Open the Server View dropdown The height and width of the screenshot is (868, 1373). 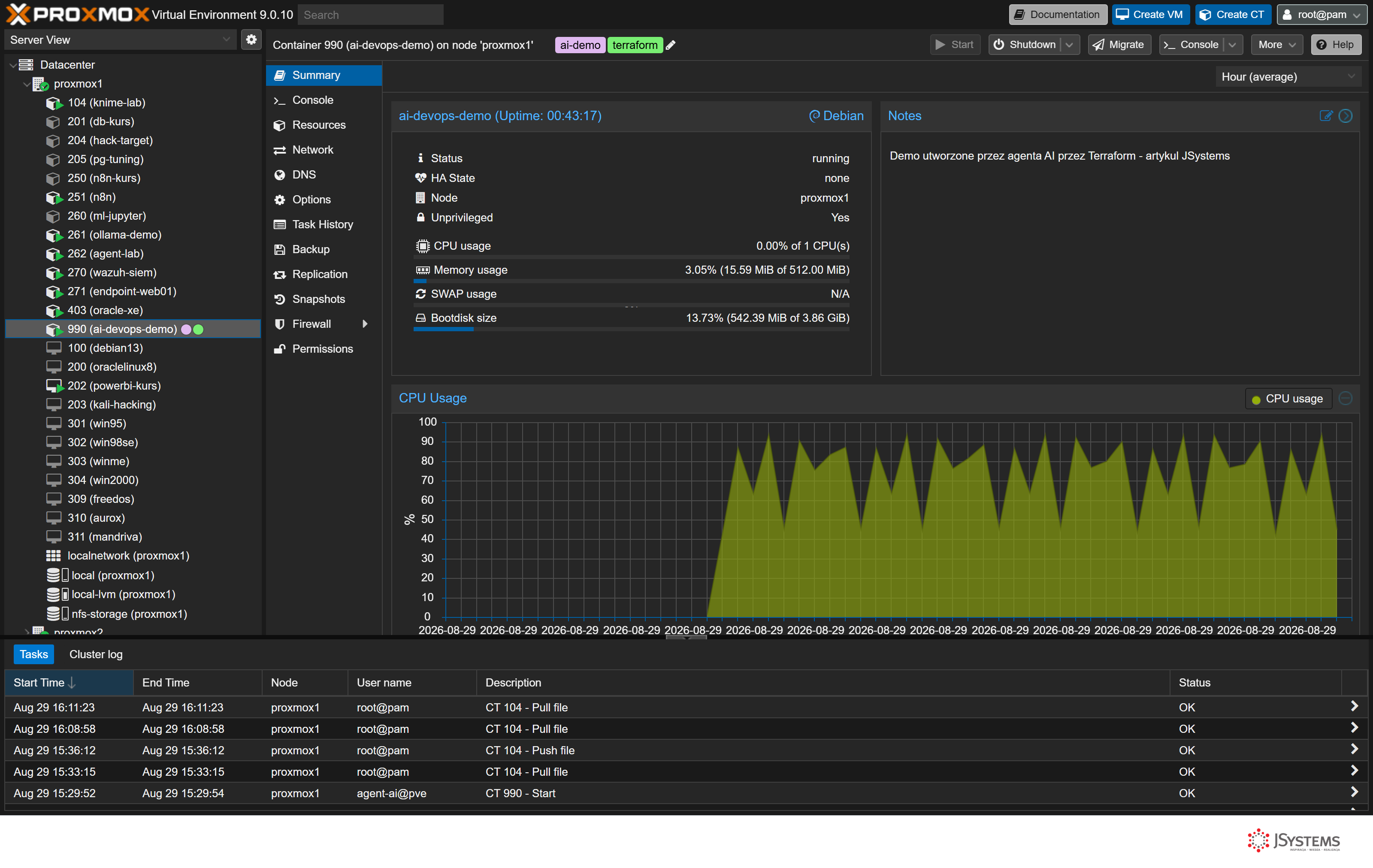click(x=120, y=40)
